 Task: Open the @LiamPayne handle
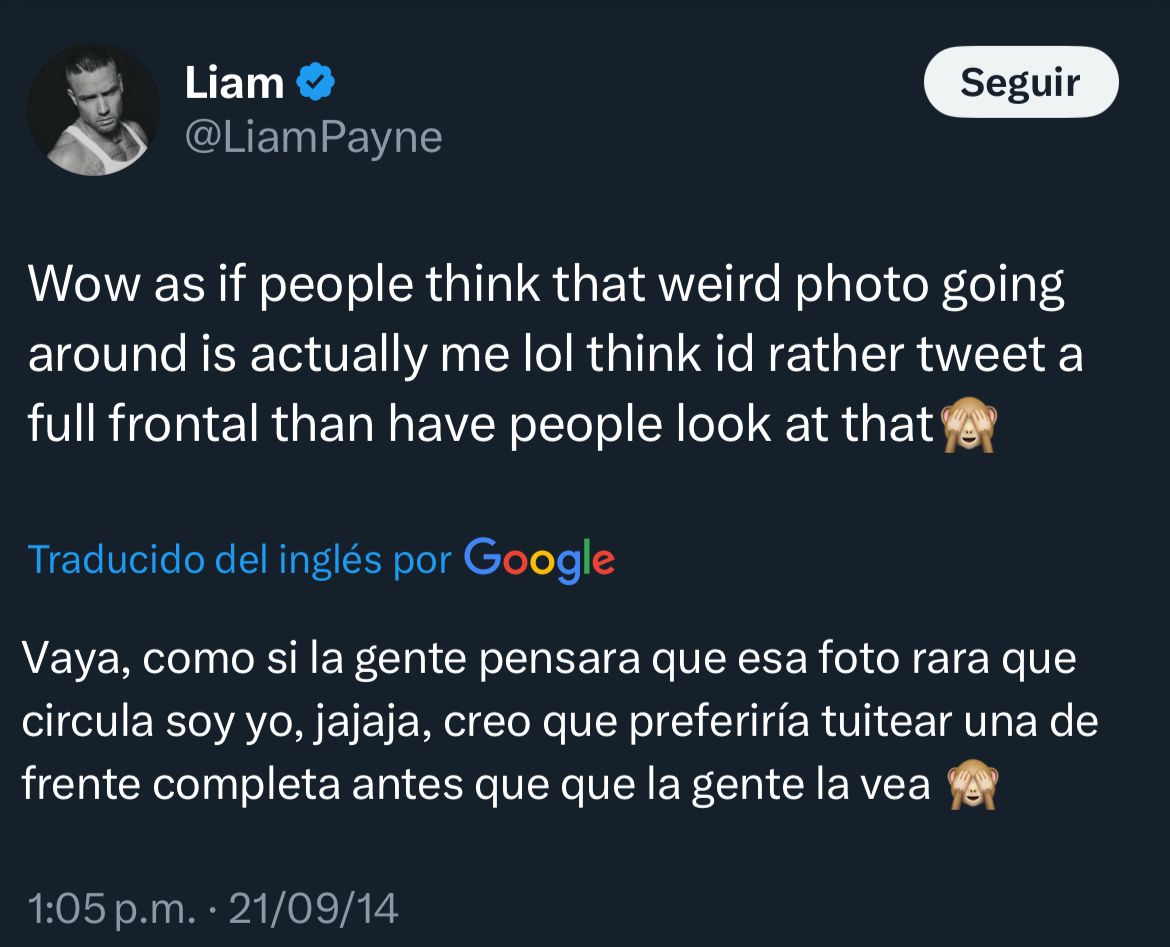311,136
